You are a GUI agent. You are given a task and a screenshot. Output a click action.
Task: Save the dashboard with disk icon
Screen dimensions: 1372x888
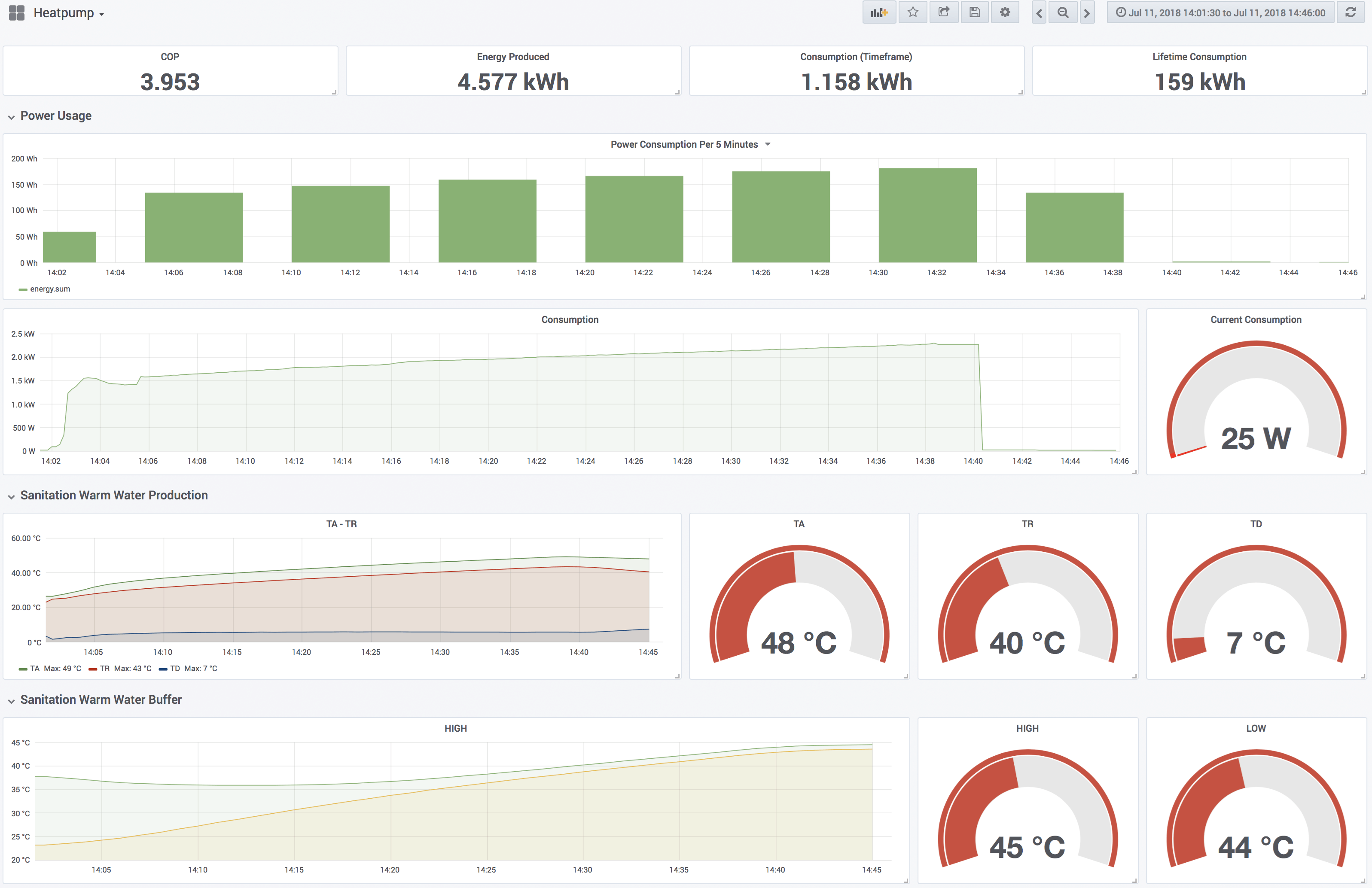974,13
